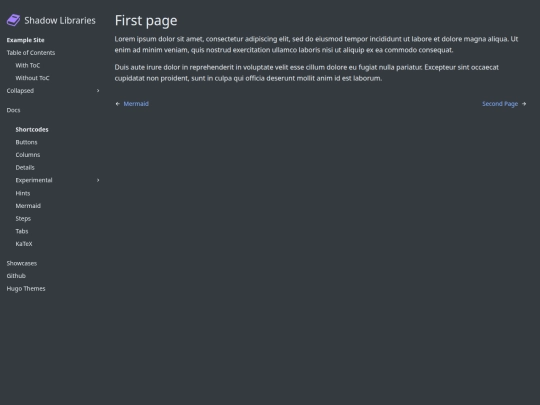Image resolution: width=540 pixels, height=405 pixels.
Task: Open the Shortcodes section heading
Action: point(32,129)
